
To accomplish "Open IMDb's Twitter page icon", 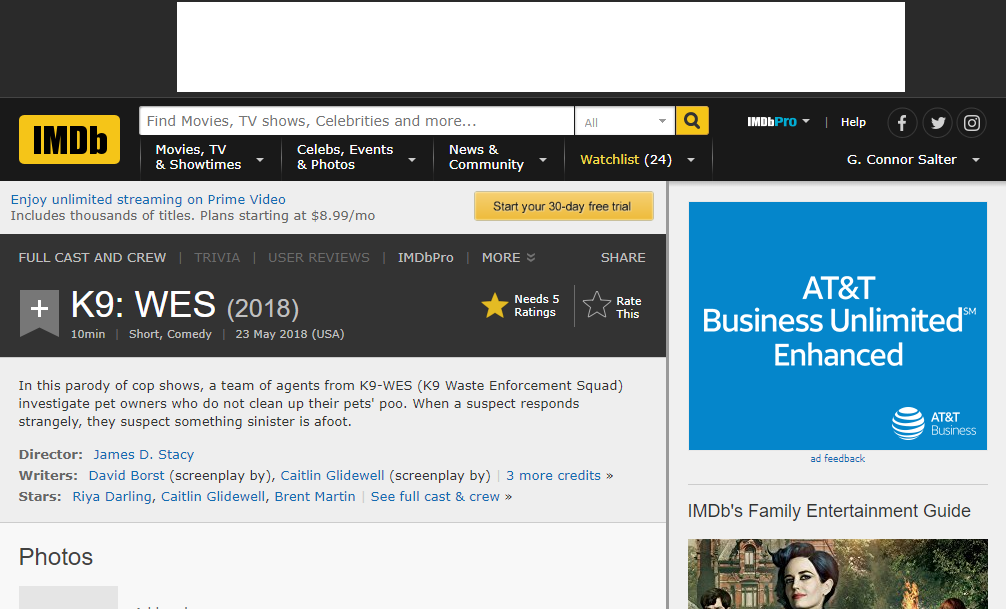I will click(937, 123).
